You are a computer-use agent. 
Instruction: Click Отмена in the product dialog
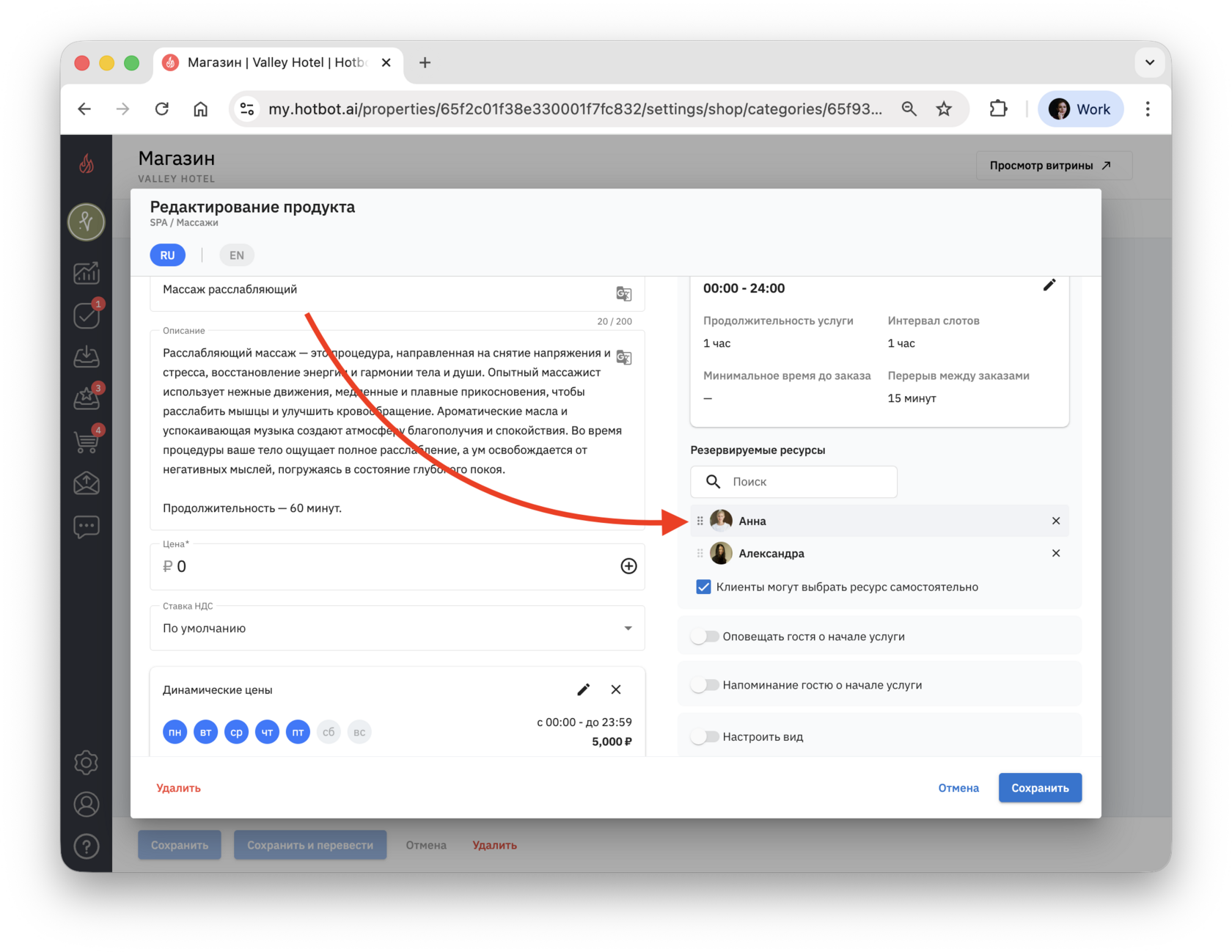click(958, 788)
